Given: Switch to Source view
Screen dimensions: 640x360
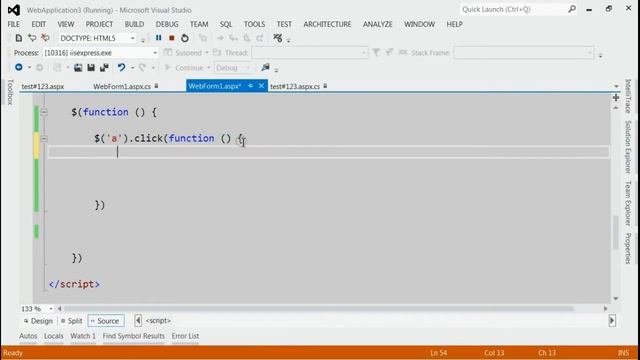Looking at the screenshot, I should (106, 321).
